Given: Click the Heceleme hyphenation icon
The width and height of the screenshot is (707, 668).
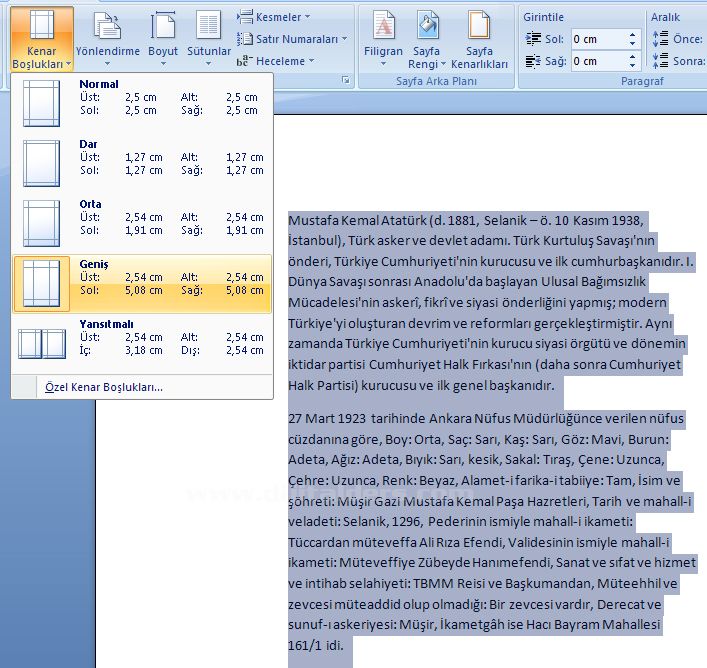Looking at the screenshot, I should (x=245, y=61).
